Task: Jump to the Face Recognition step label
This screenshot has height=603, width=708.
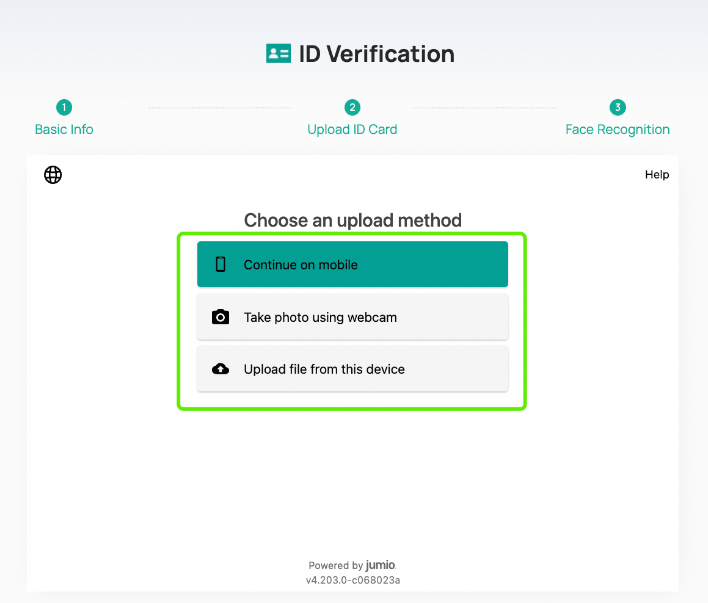Action: (x=617, y=130)
